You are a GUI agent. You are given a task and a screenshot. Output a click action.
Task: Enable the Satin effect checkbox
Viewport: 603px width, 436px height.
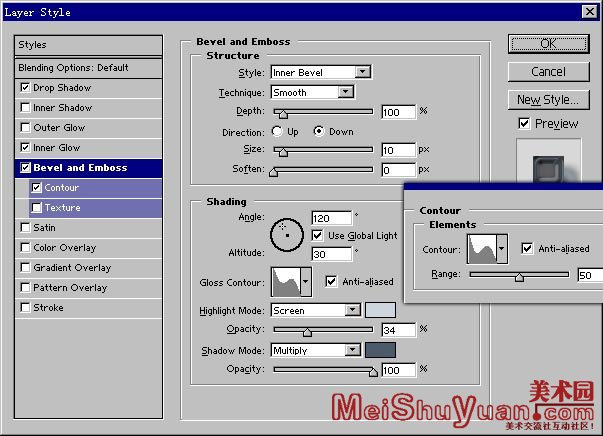(25, 228)
